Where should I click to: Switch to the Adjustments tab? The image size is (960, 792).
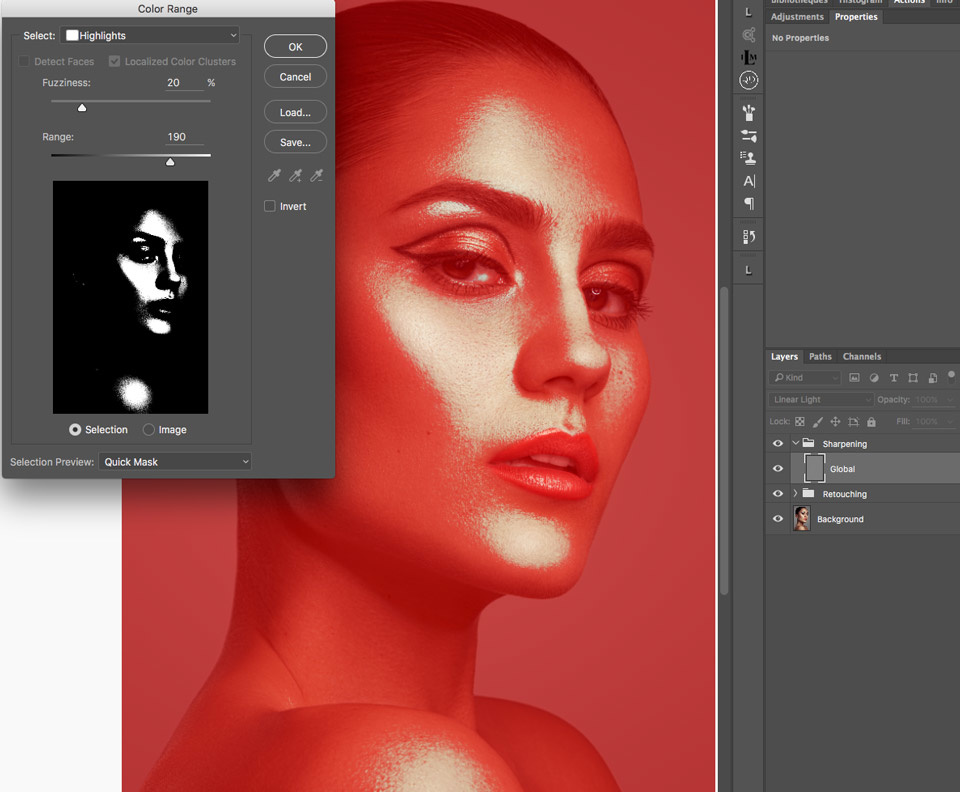point(797,17)
